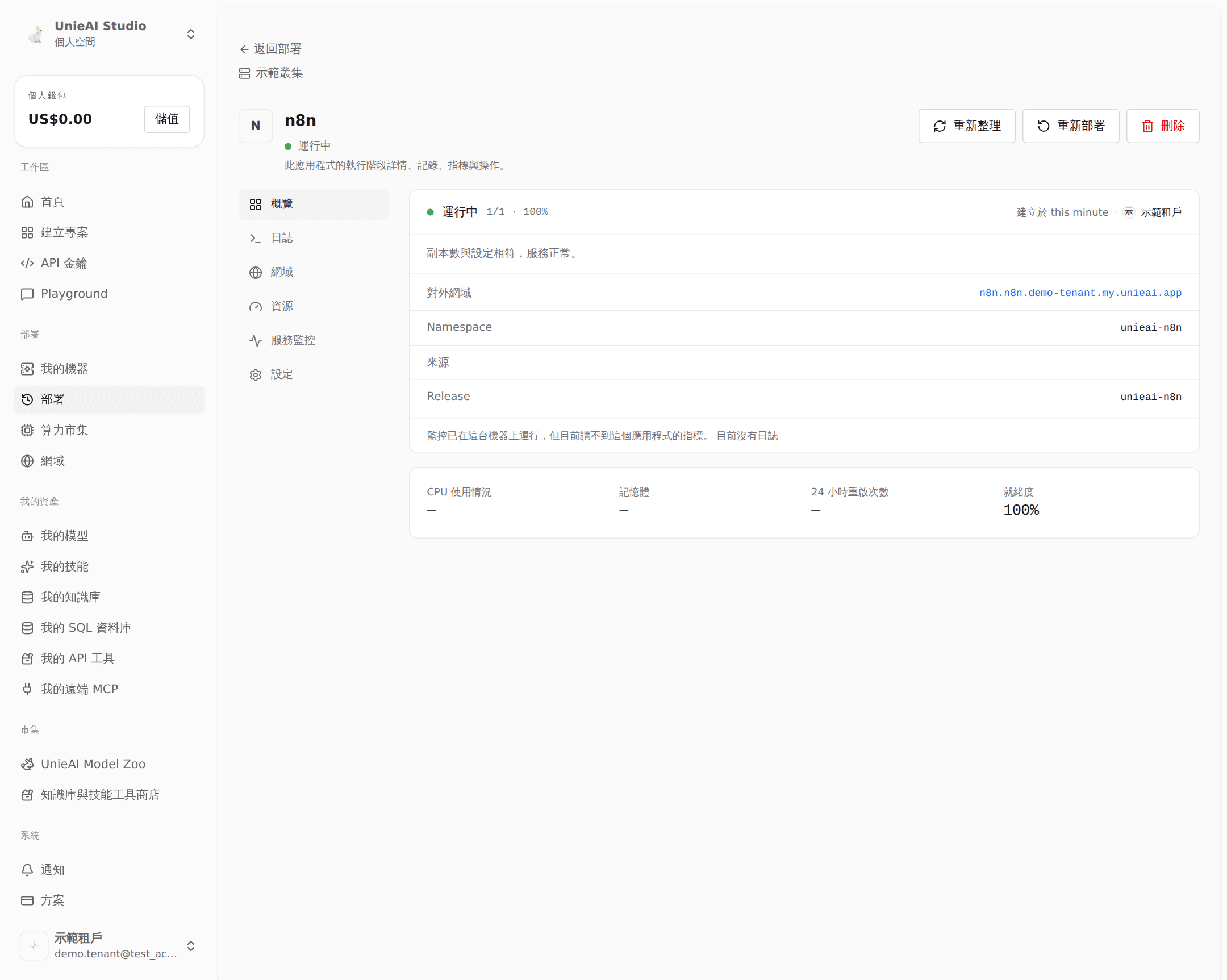Open the 資源 tab
The width and height of the screenshot is (1227, 980).
[314, 307]
